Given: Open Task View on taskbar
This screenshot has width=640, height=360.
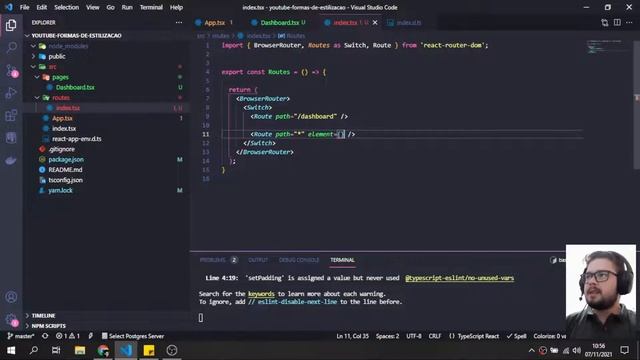Looking at the screenshot, I should pos(56,350).
